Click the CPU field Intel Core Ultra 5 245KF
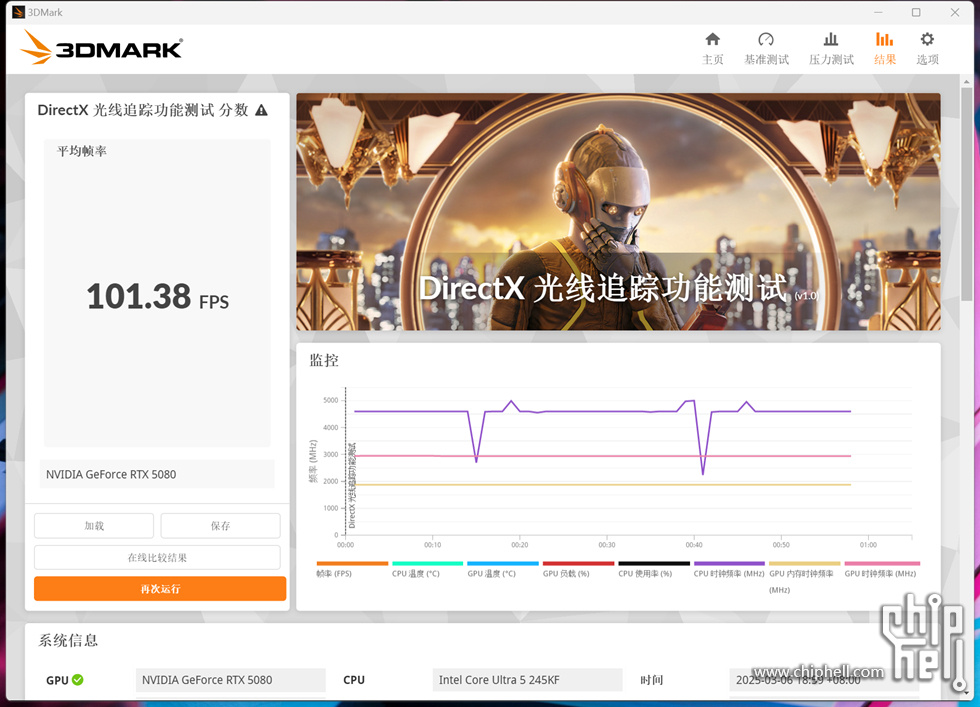The image size is (980, 707). pyautogui.click(x=528, y=680)
